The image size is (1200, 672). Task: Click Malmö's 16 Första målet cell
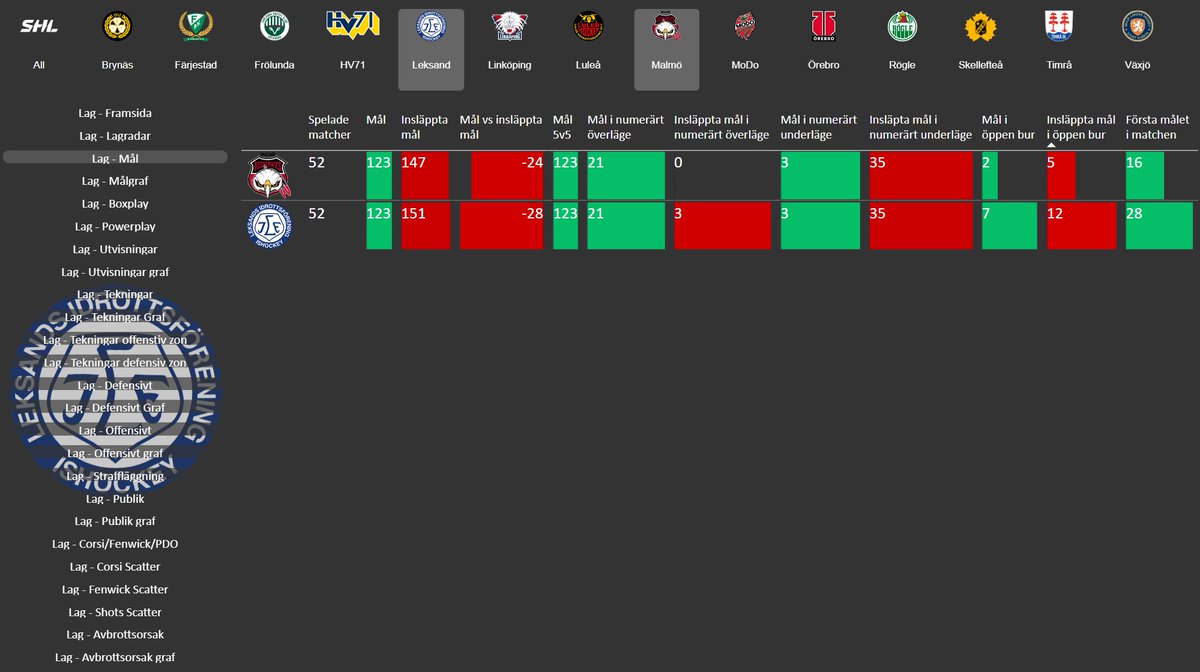pos(1145,175)
